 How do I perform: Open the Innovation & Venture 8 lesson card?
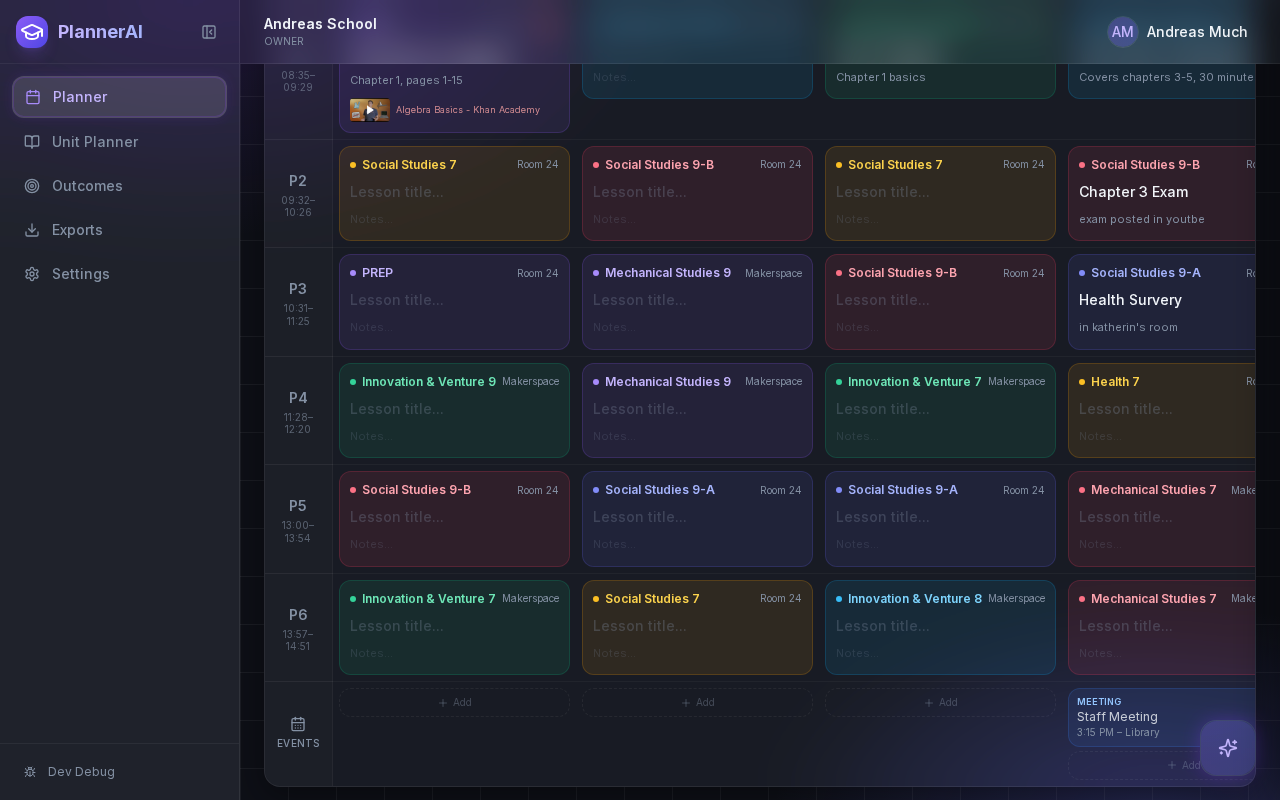coord(940,627)
